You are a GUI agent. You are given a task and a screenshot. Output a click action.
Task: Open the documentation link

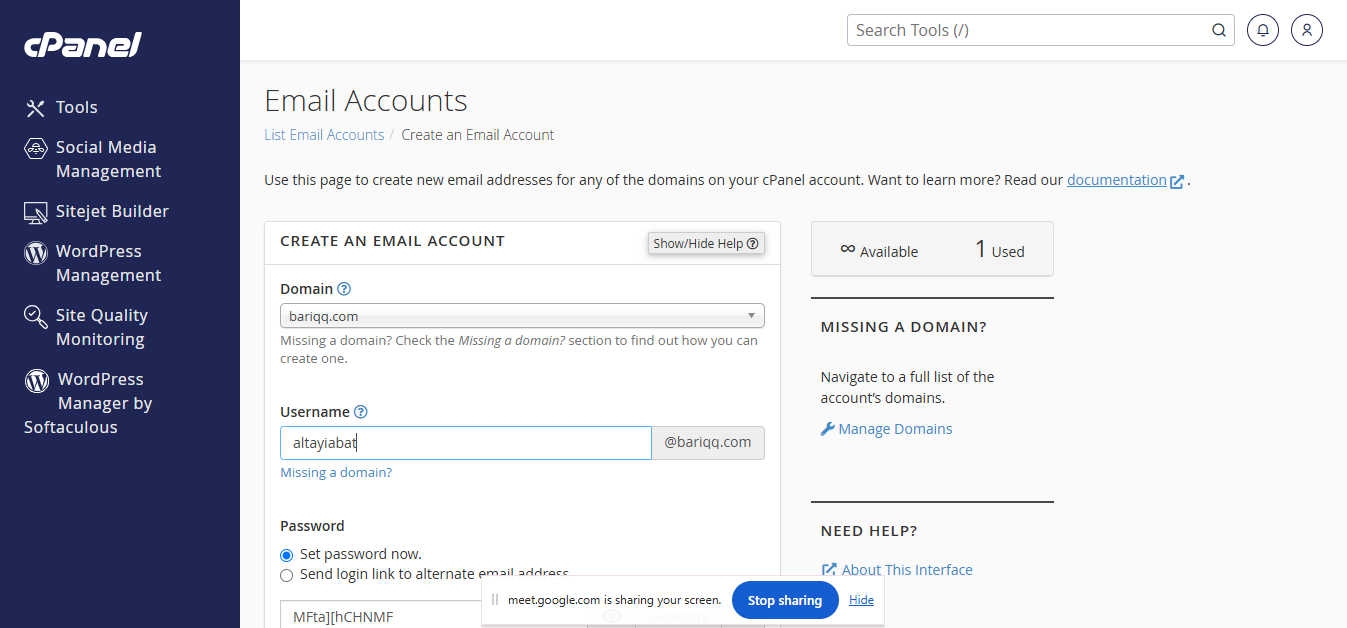click(1116, 181)
